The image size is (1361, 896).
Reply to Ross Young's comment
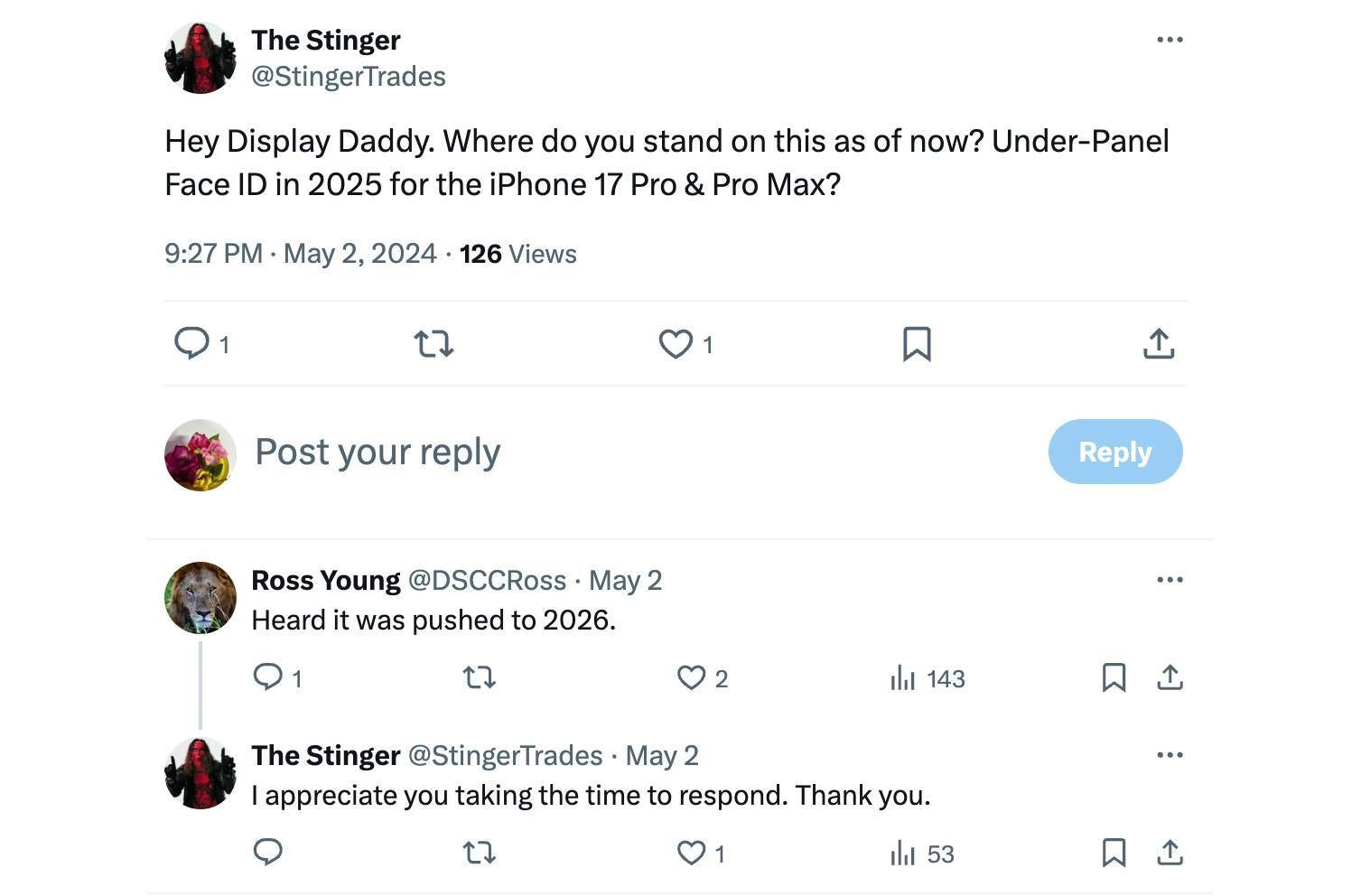coord(268,677)
